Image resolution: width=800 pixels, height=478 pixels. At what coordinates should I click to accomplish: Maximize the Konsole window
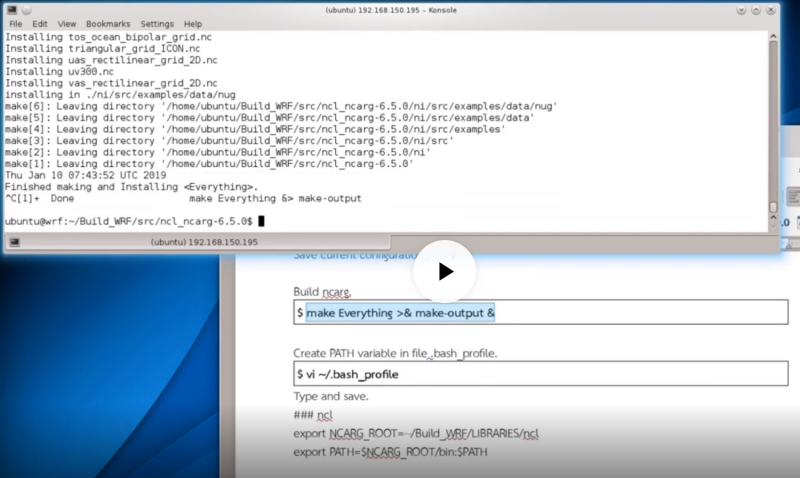pos(756,9)
